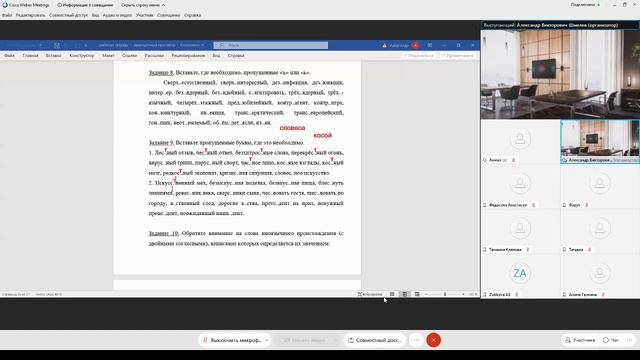The image size is (640, 360).
Task: Select Александр Викторович video thumbnail
Action: pos(600,141)
